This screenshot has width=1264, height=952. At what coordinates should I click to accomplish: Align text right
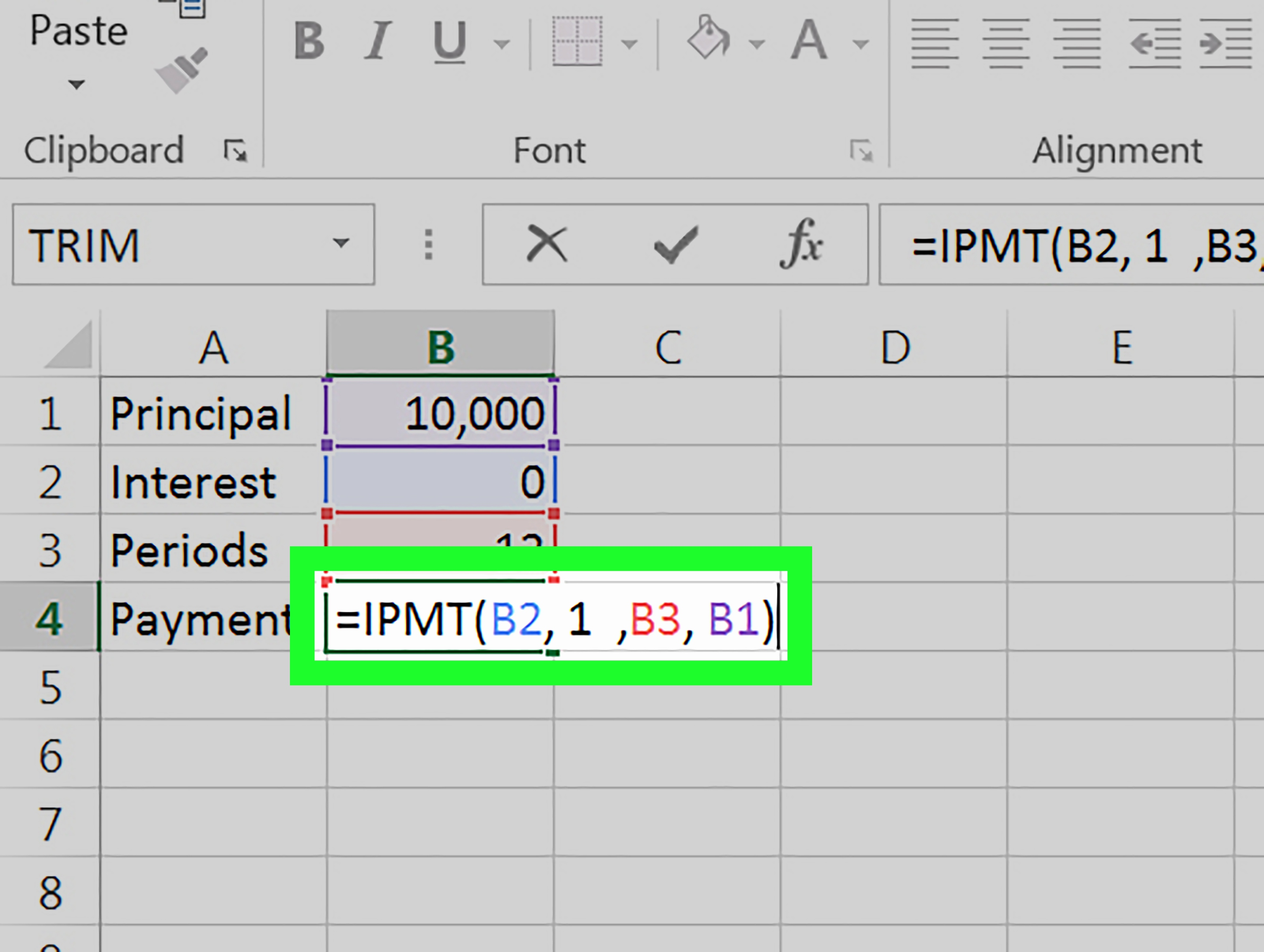pyautogui.click(x=1077, y=43)
